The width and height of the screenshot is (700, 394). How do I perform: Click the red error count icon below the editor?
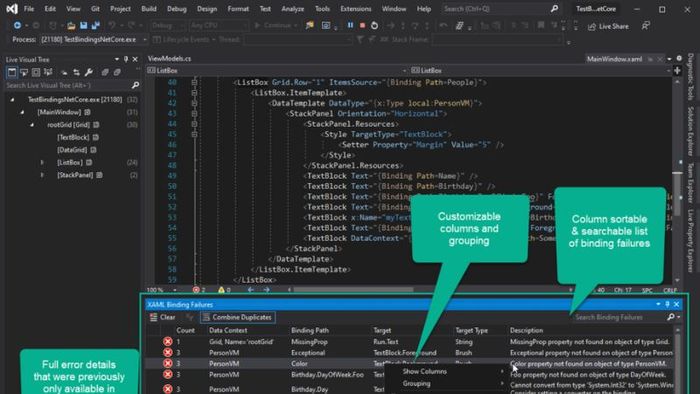(196, 290)
